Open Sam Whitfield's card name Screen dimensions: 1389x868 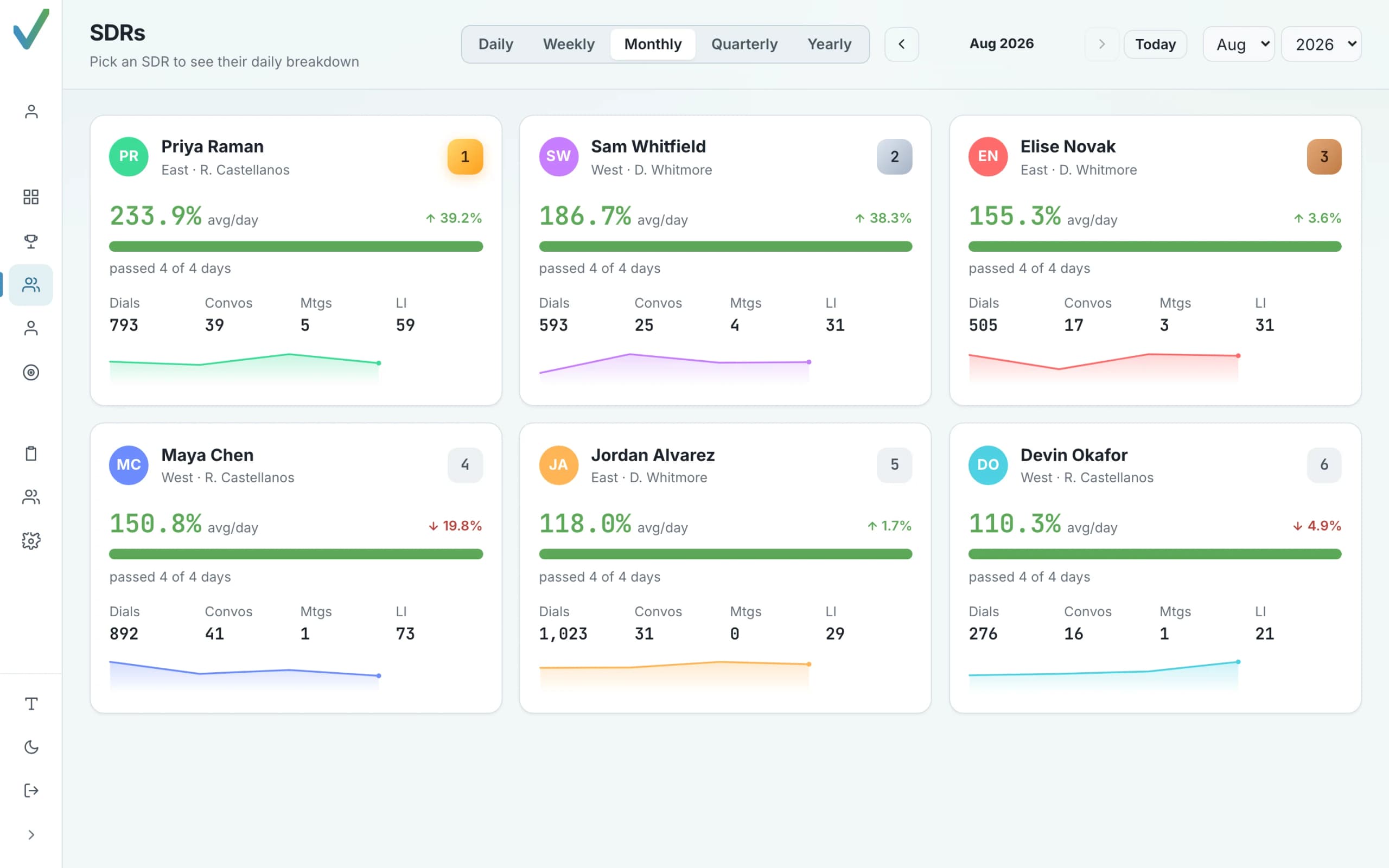(x=648, y=146)
